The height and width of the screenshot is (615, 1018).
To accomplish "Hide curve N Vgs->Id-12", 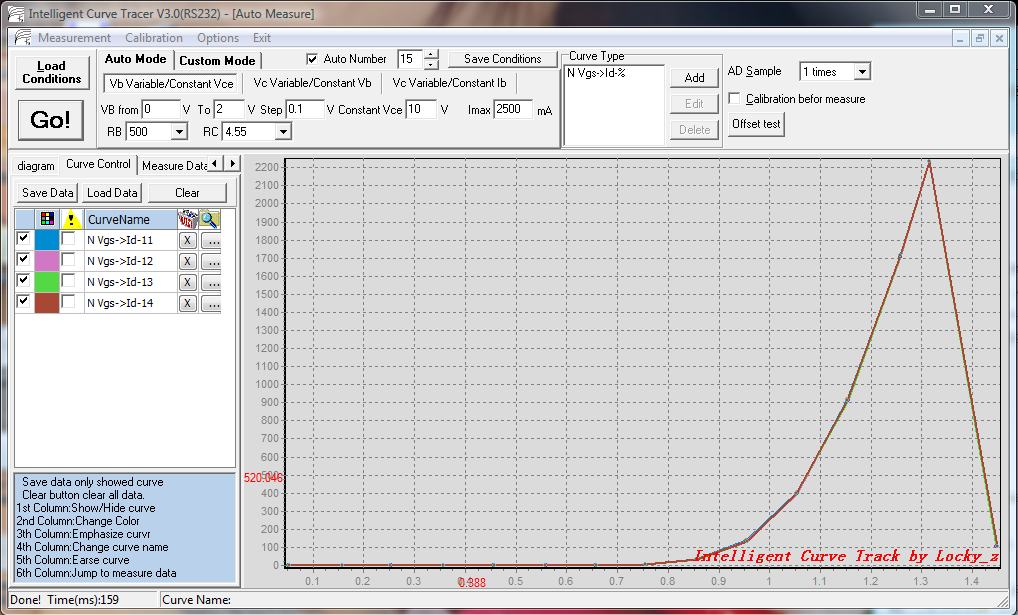I will [23, 259].
